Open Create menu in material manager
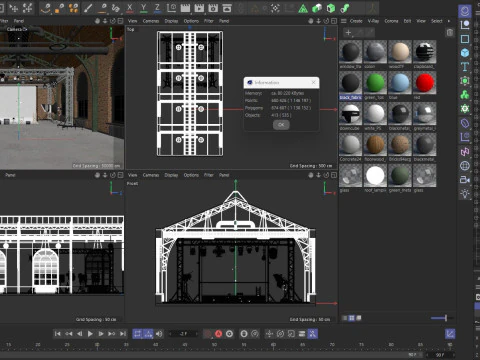This screenshot has height=360, width=480. coord(356,21)
